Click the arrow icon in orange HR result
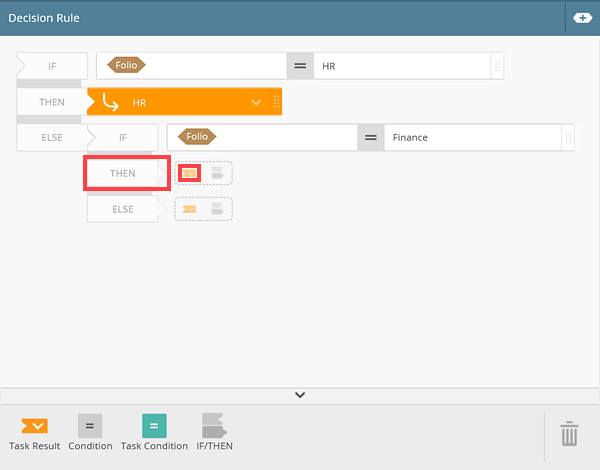Screen dimensions: 600x470 (x=110, y=102)
